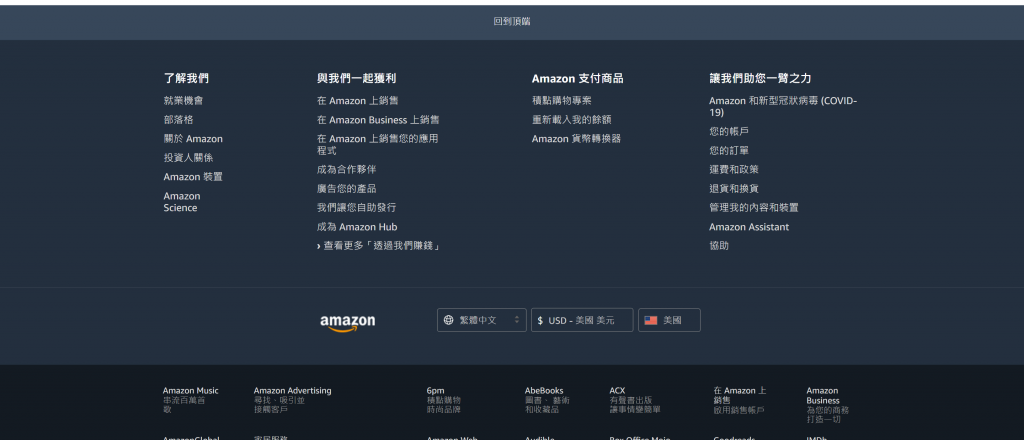Open the 成為合作夥伴 link

tap(347, 169)
